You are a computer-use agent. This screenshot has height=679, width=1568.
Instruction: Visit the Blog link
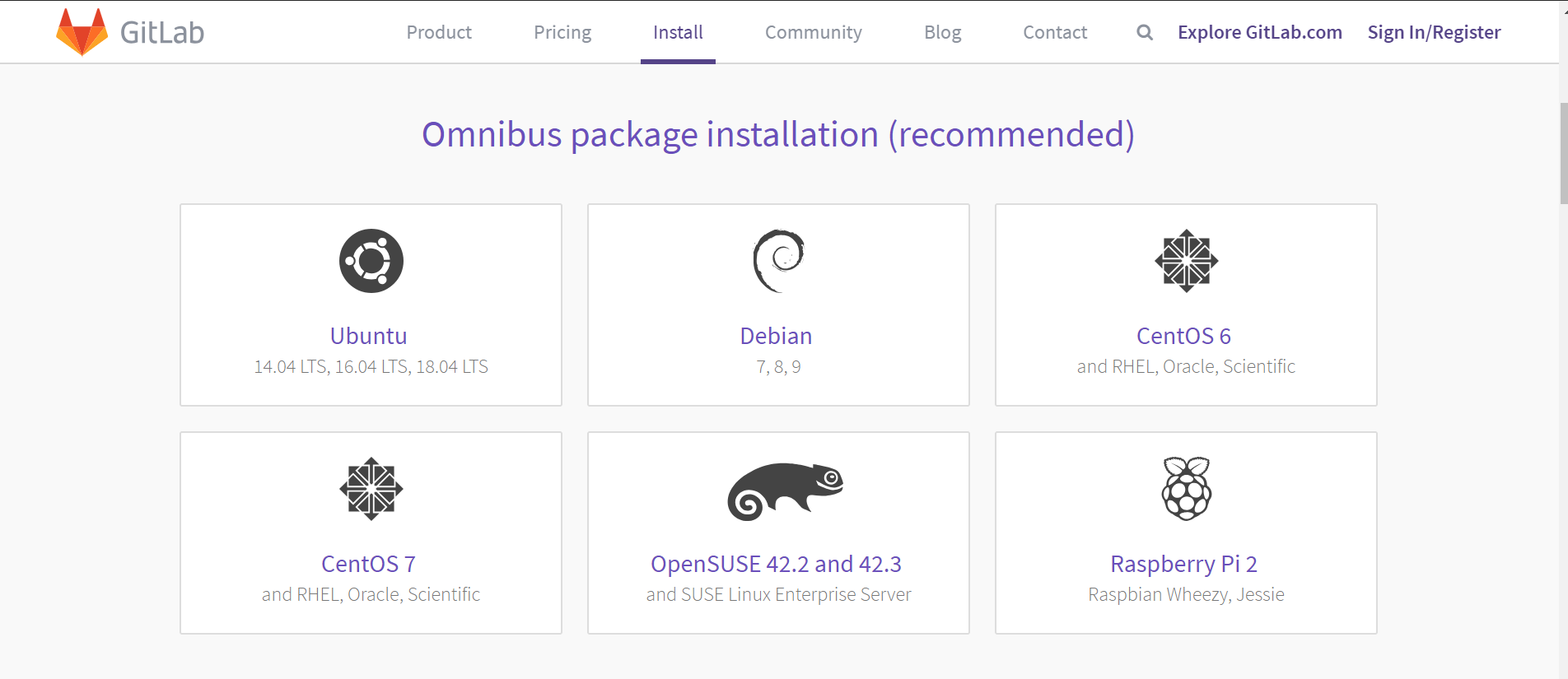point(943,32)
